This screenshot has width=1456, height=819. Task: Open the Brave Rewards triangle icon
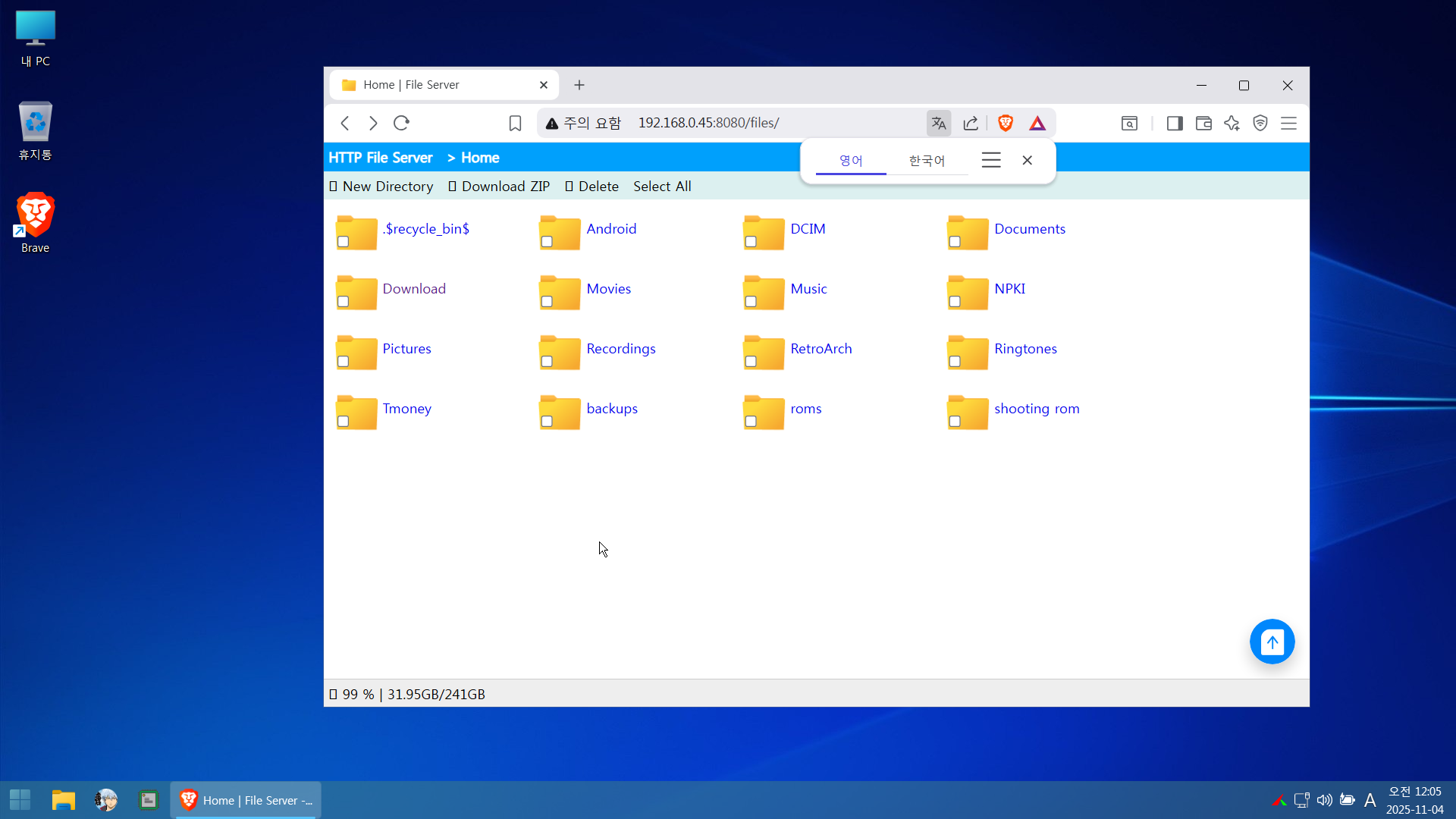point(1037,123)
